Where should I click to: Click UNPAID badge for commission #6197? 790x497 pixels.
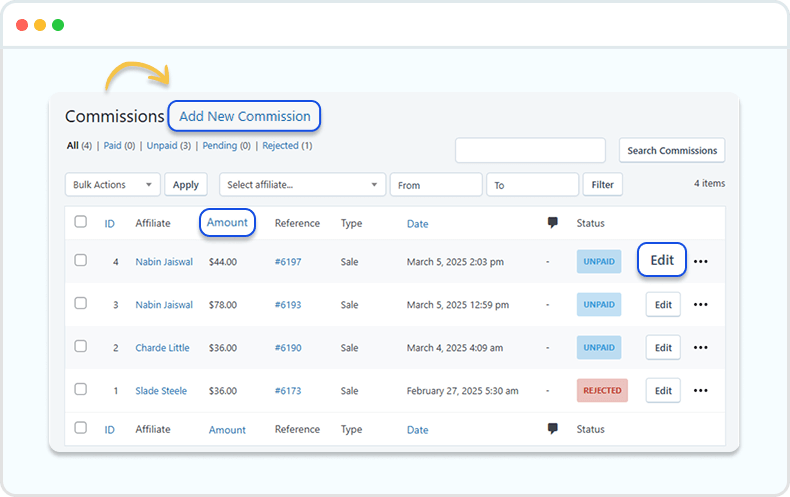[599, 262]
